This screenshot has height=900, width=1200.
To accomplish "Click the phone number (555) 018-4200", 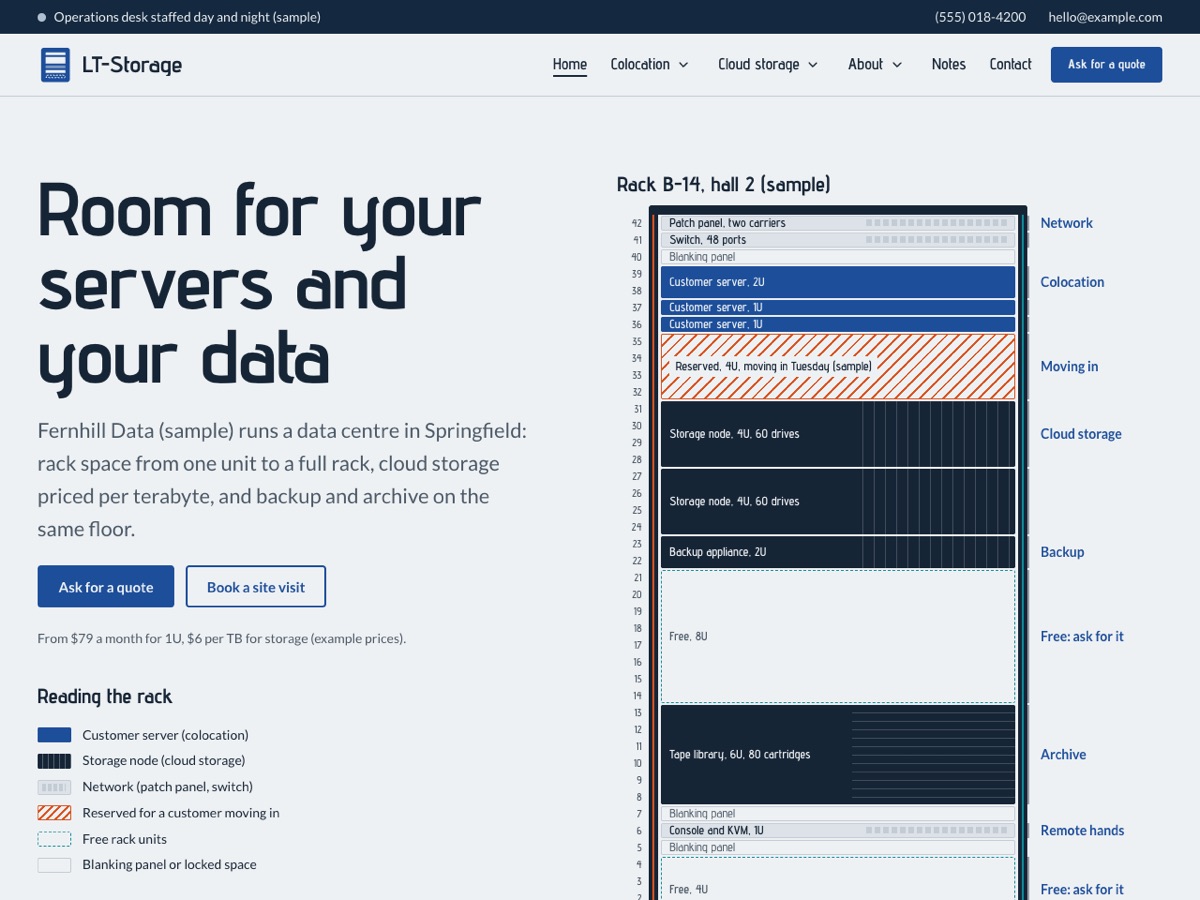I will point(980,17).
